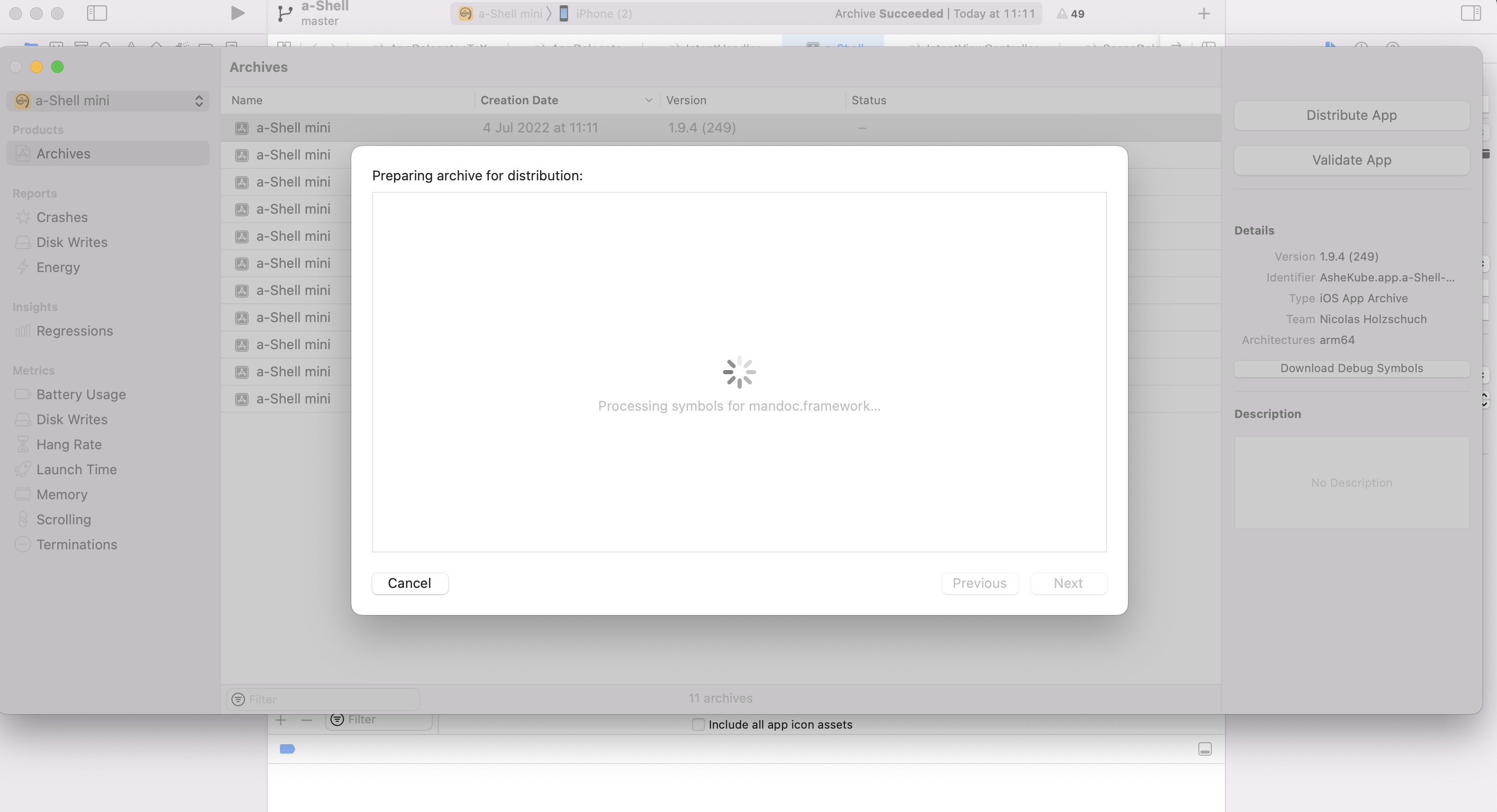
Task: Toggle Xcode navigator sidebar icon
Action: 97,13
